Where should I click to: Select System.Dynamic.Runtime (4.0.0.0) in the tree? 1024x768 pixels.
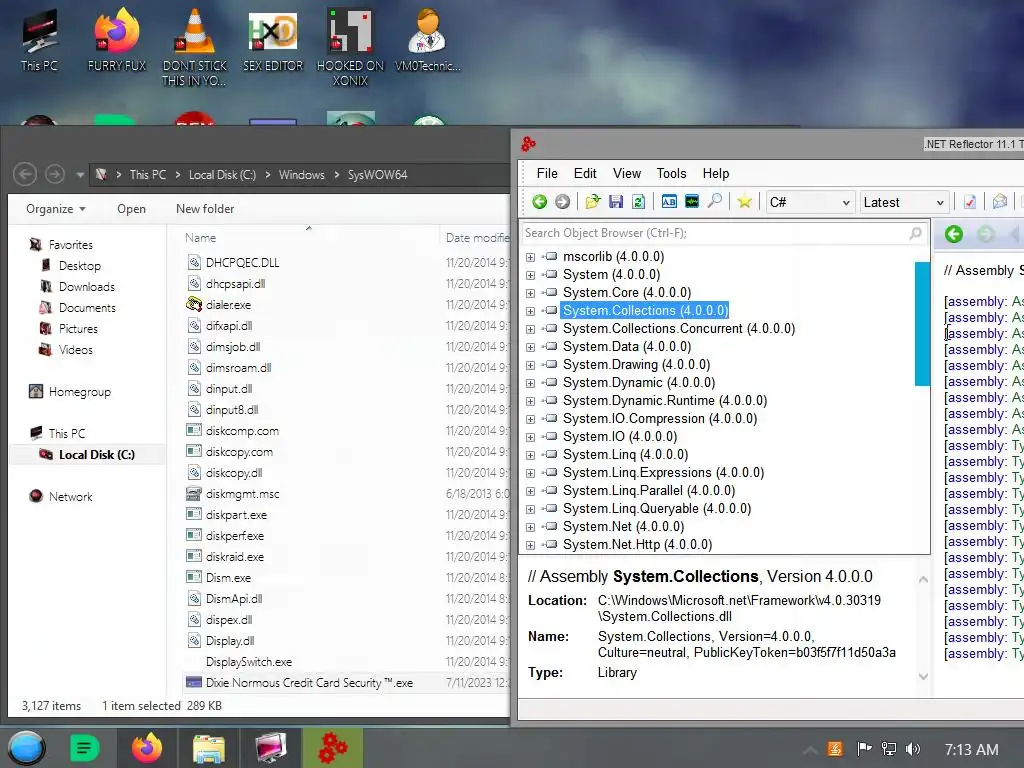[665, 401]
